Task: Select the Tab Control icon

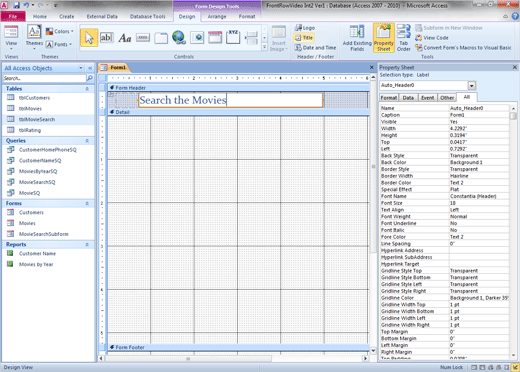Action: pyautogui.click(x=161, y=38)
